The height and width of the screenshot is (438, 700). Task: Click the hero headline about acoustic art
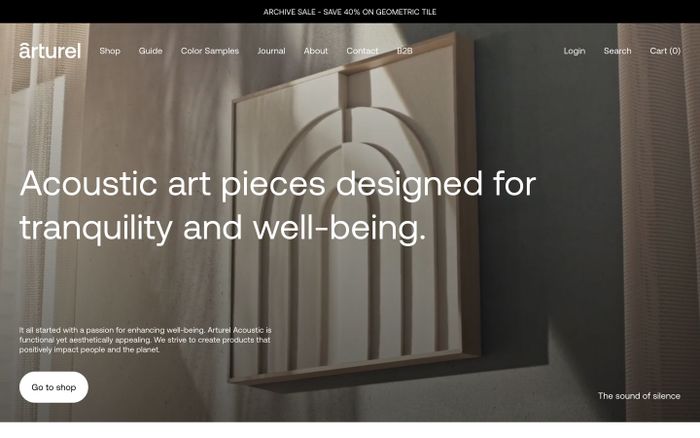[278, 206]
